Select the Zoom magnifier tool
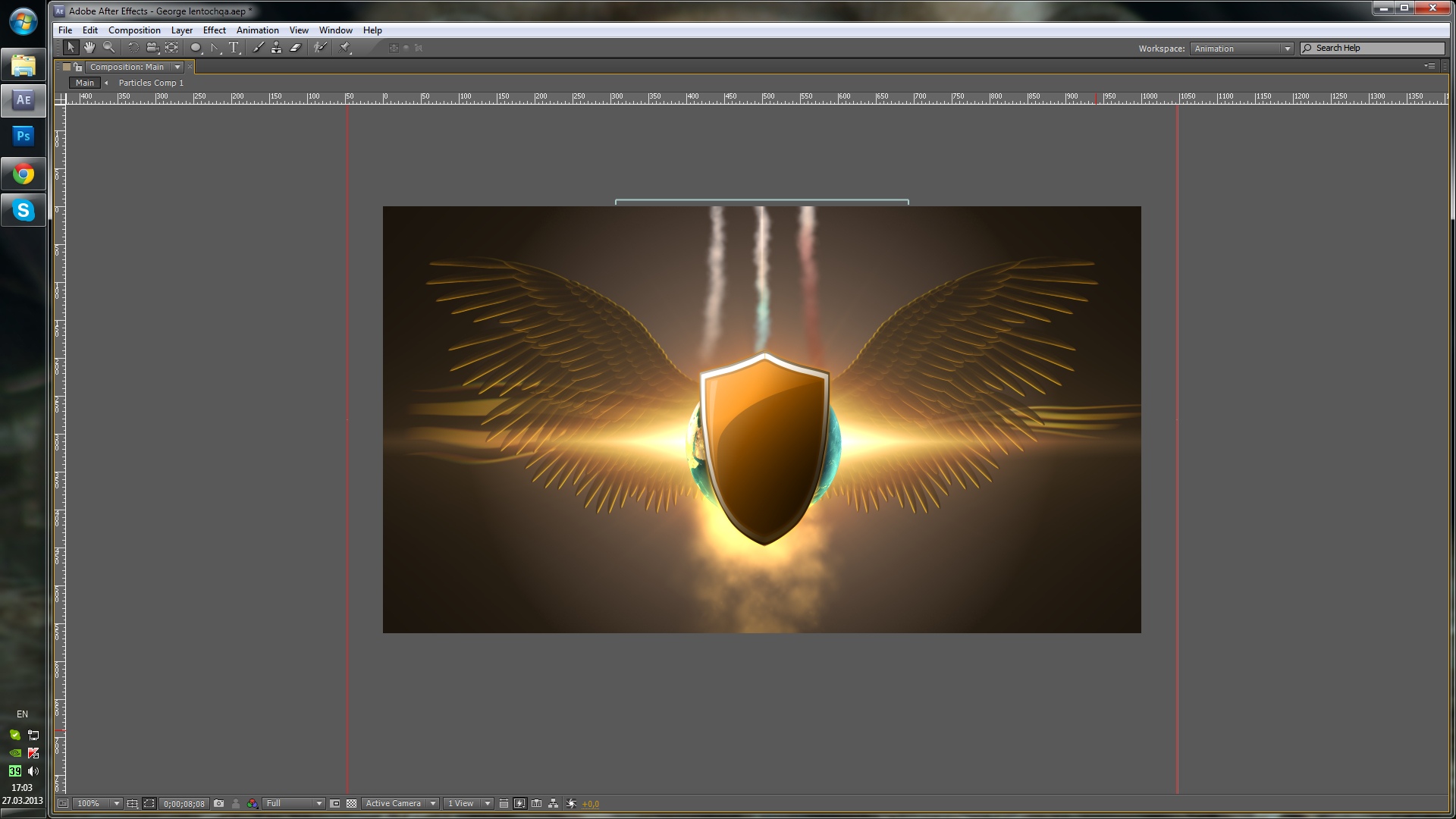The width and height of the screenshot is (1456, 819). (x=109, y=48)
